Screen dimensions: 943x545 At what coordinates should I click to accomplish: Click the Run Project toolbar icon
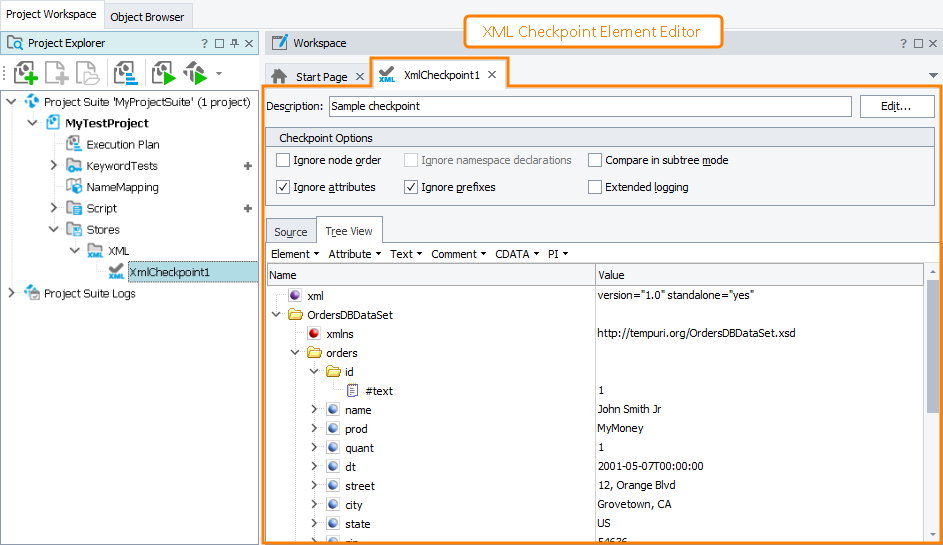click(x=163, y=73)
